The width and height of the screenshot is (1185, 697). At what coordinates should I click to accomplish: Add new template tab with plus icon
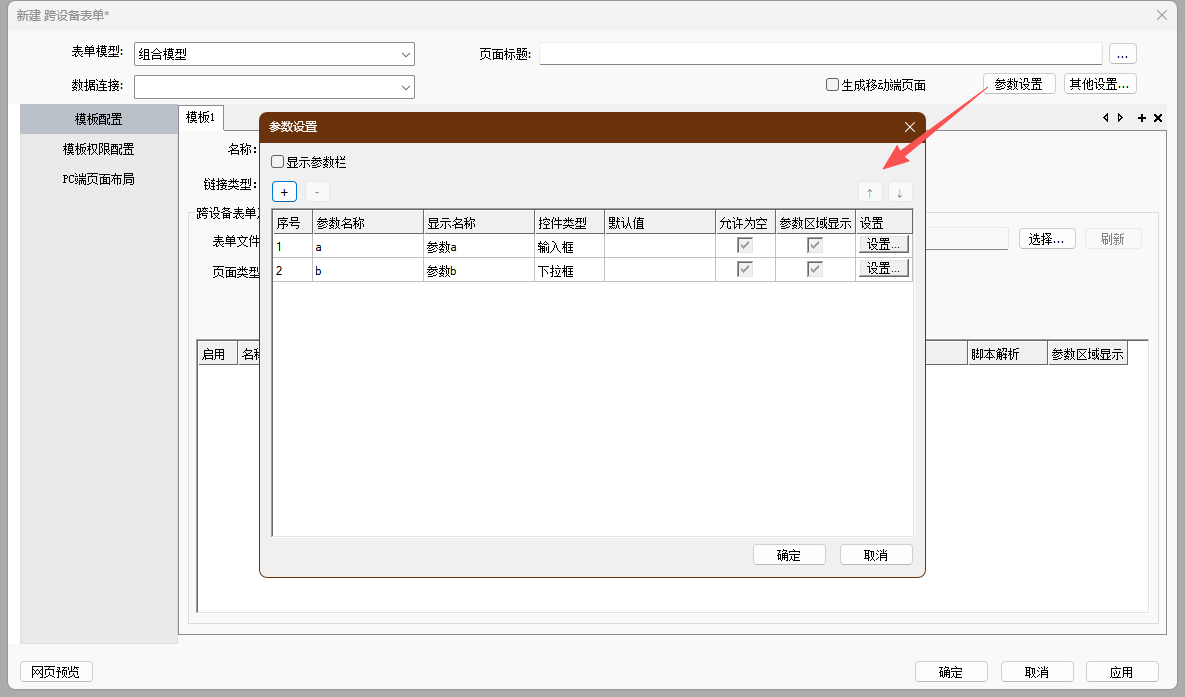coord(1142,118)
